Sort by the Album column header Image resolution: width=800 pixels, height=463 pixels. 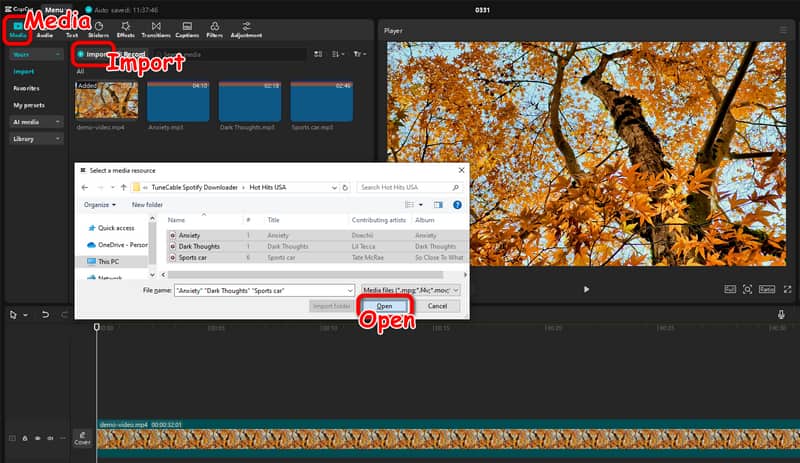[439, 220]
